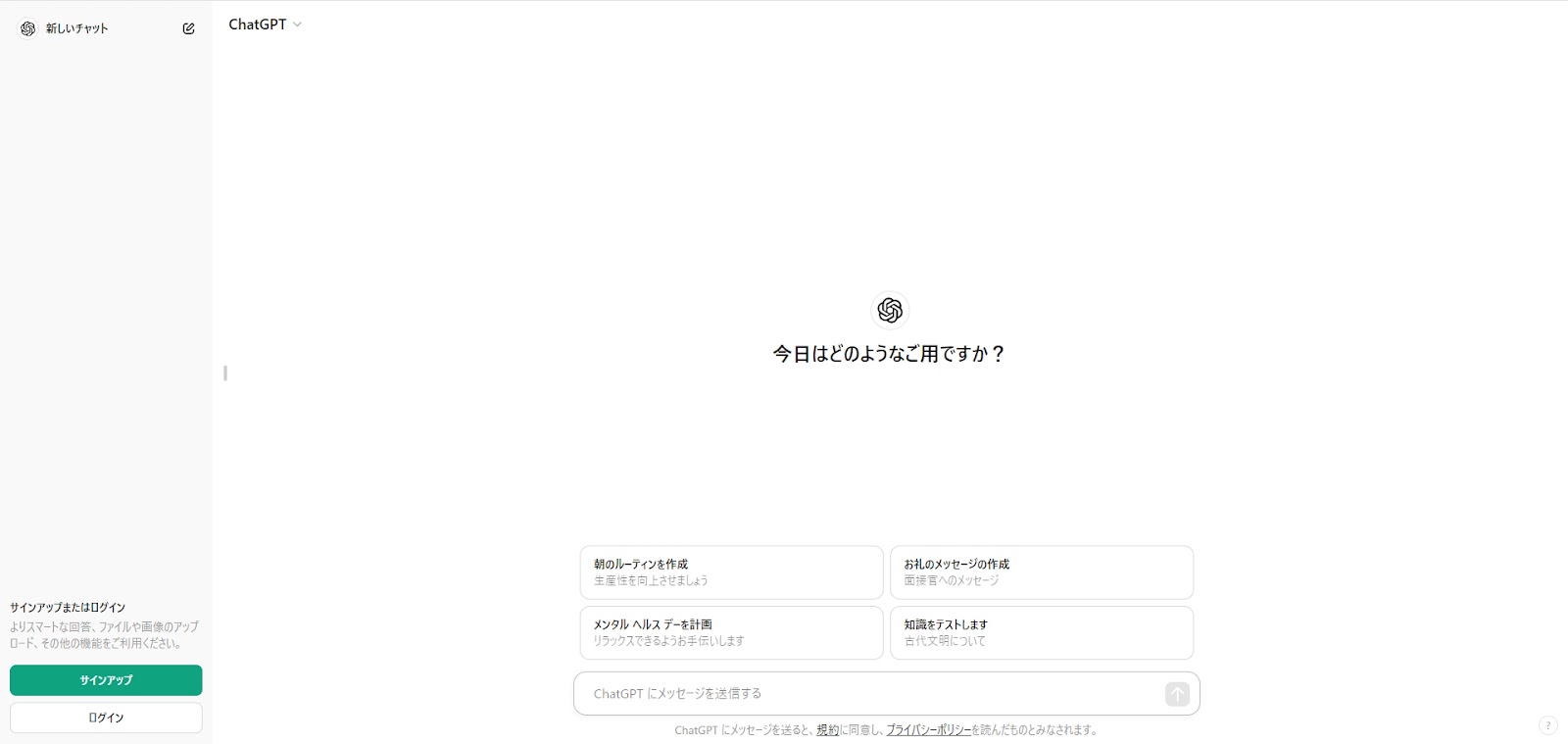Click the sidebar collapse handle

coord(225,373)
